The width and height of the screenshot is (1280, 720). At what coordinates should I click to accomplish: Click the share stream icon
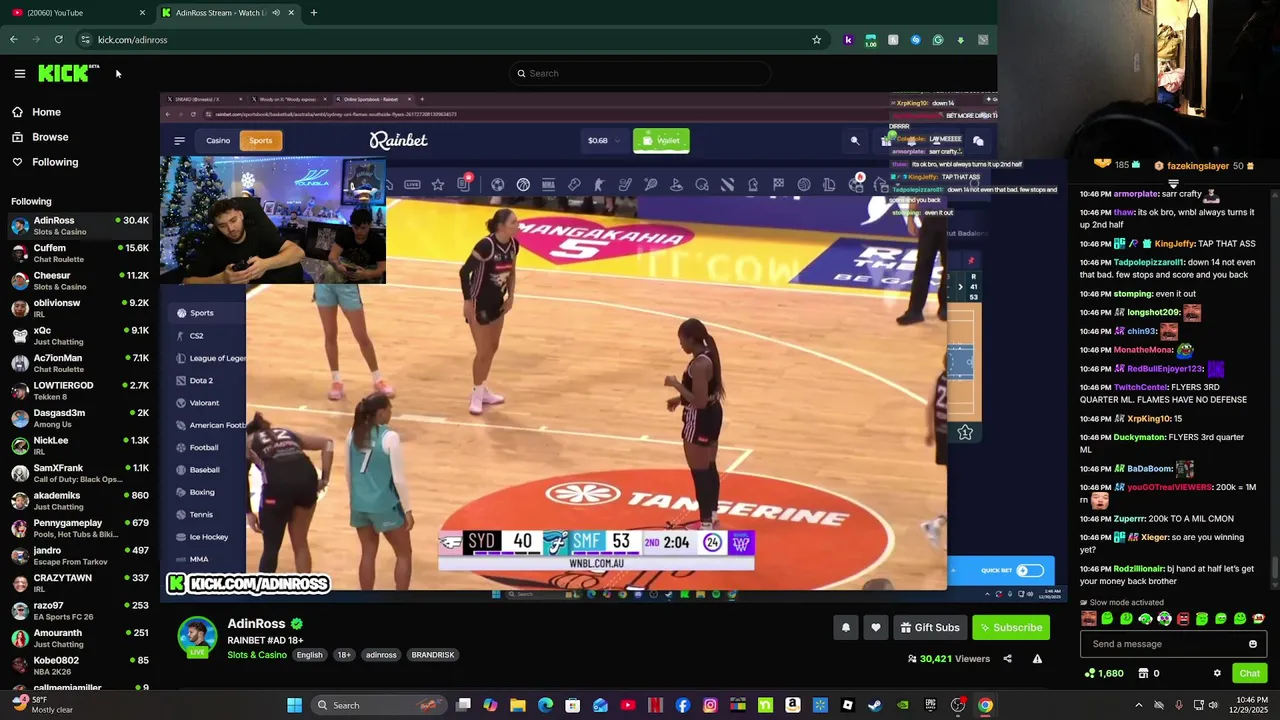[1007, 659]
